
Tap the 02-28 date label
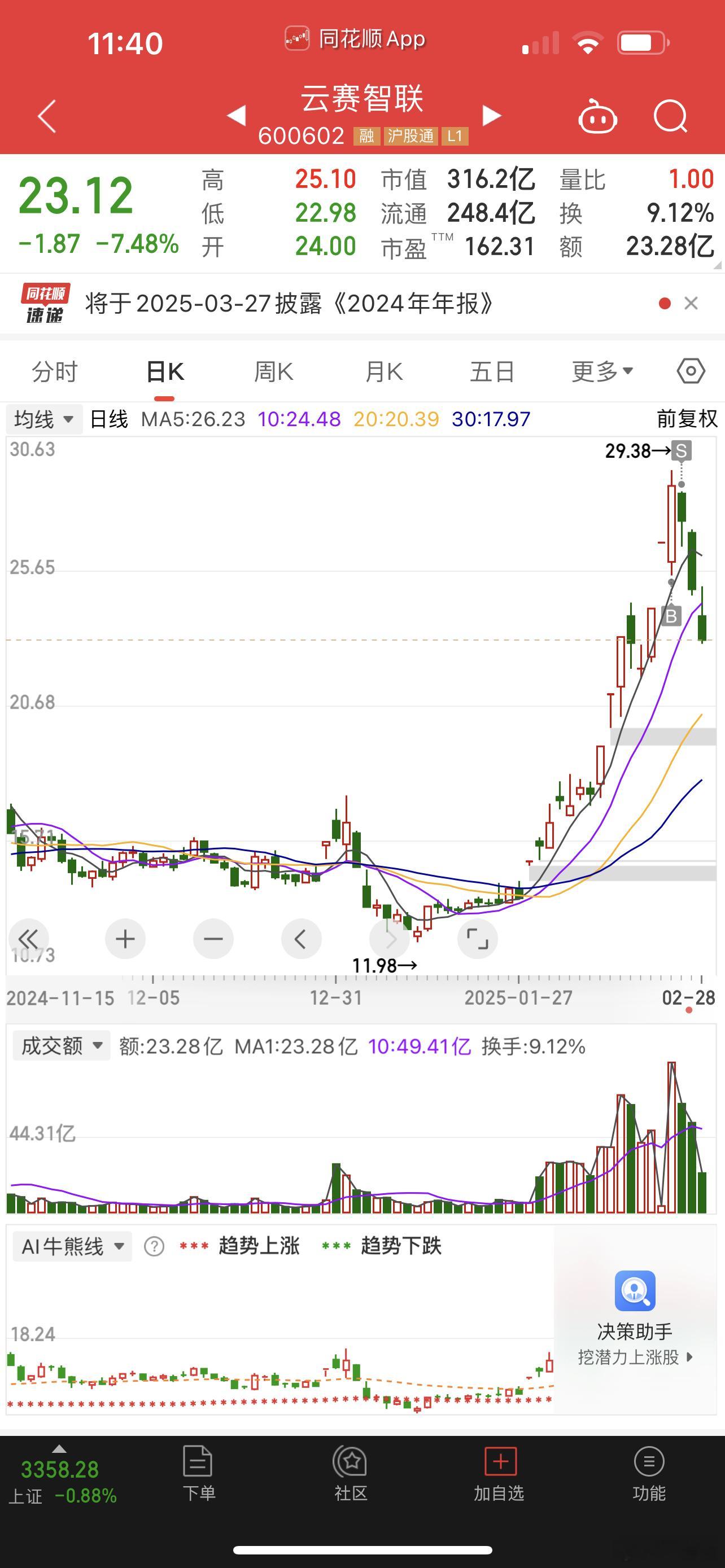pos(688,998)
